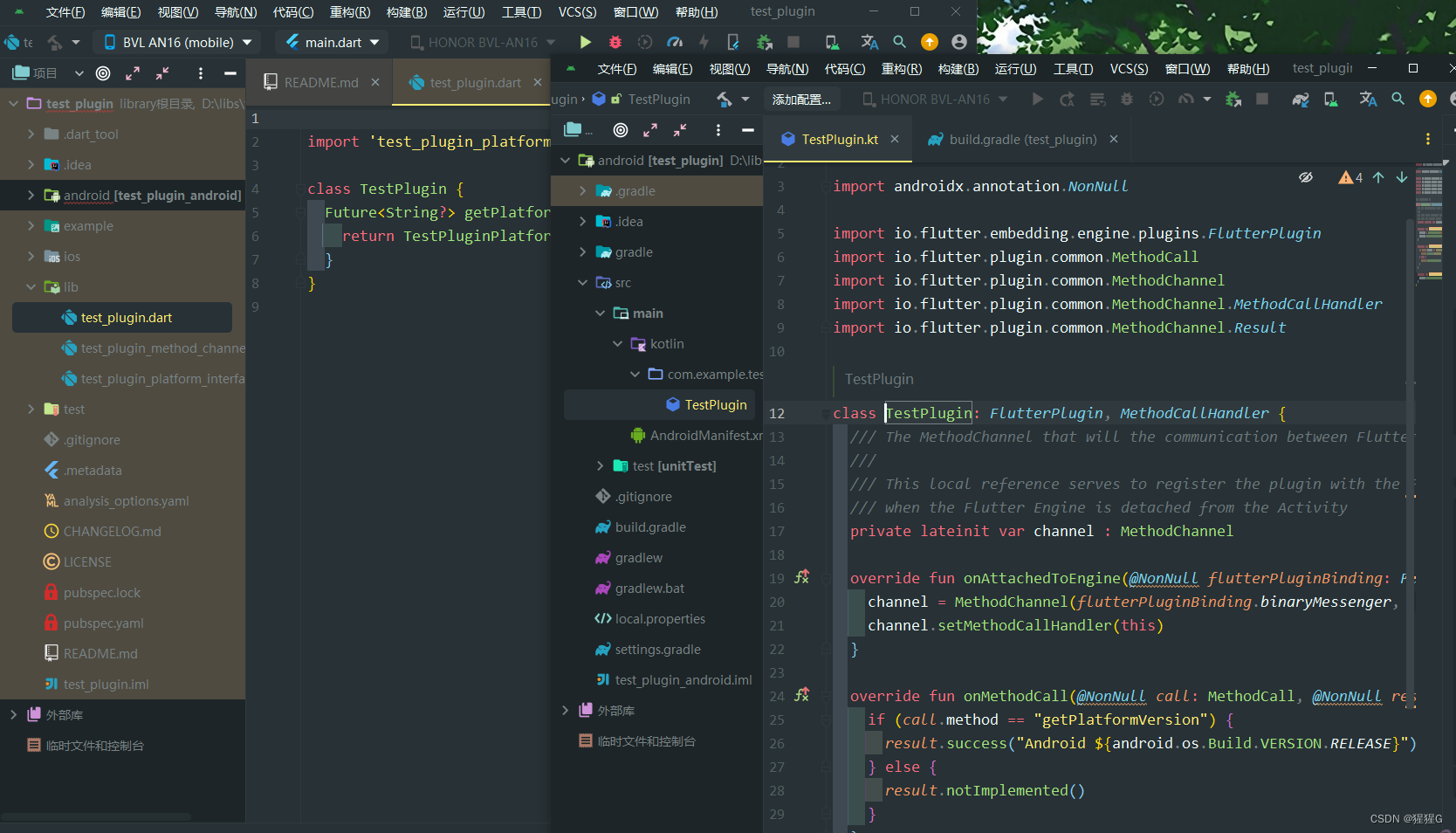This screenshot has height=833, width=1456.
Task: Start debugging with the red bug icon
Action: pos(615,42)
